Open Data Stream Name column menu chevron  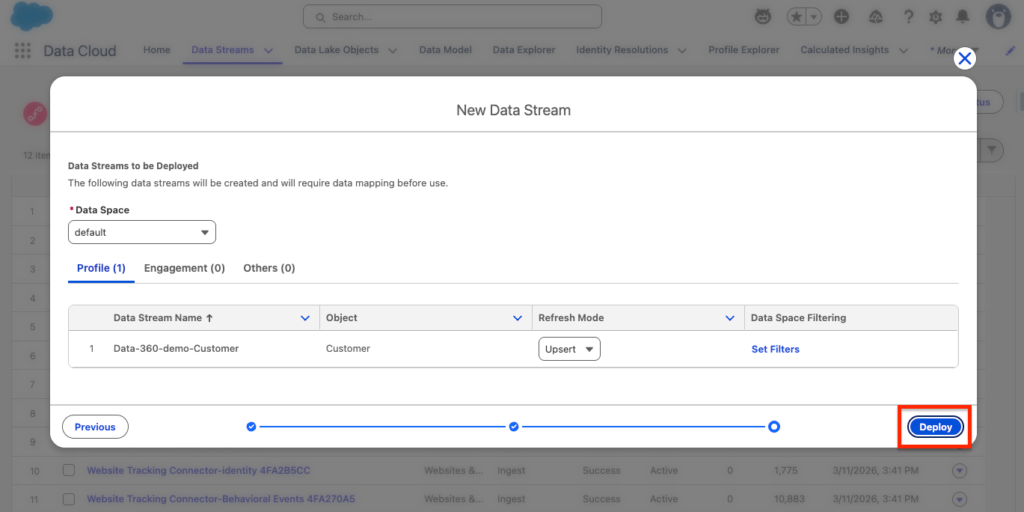click(305, 318)
